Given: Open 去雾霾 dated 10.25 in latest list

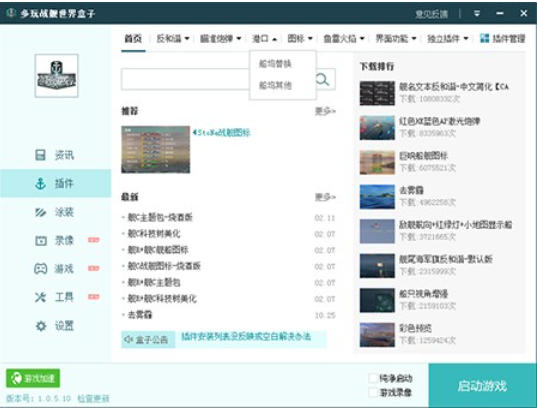Looking at the screenshot, I should [x=140, y=314].
